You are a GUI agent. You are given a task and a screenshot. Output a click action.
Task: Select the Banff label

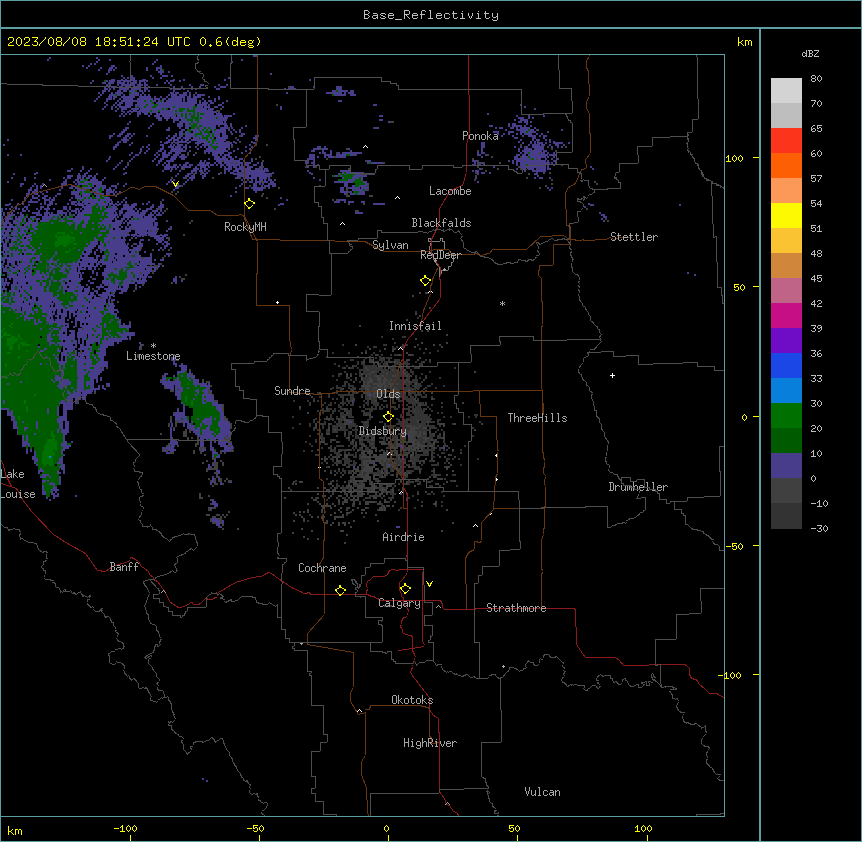[x=124, y=567]
